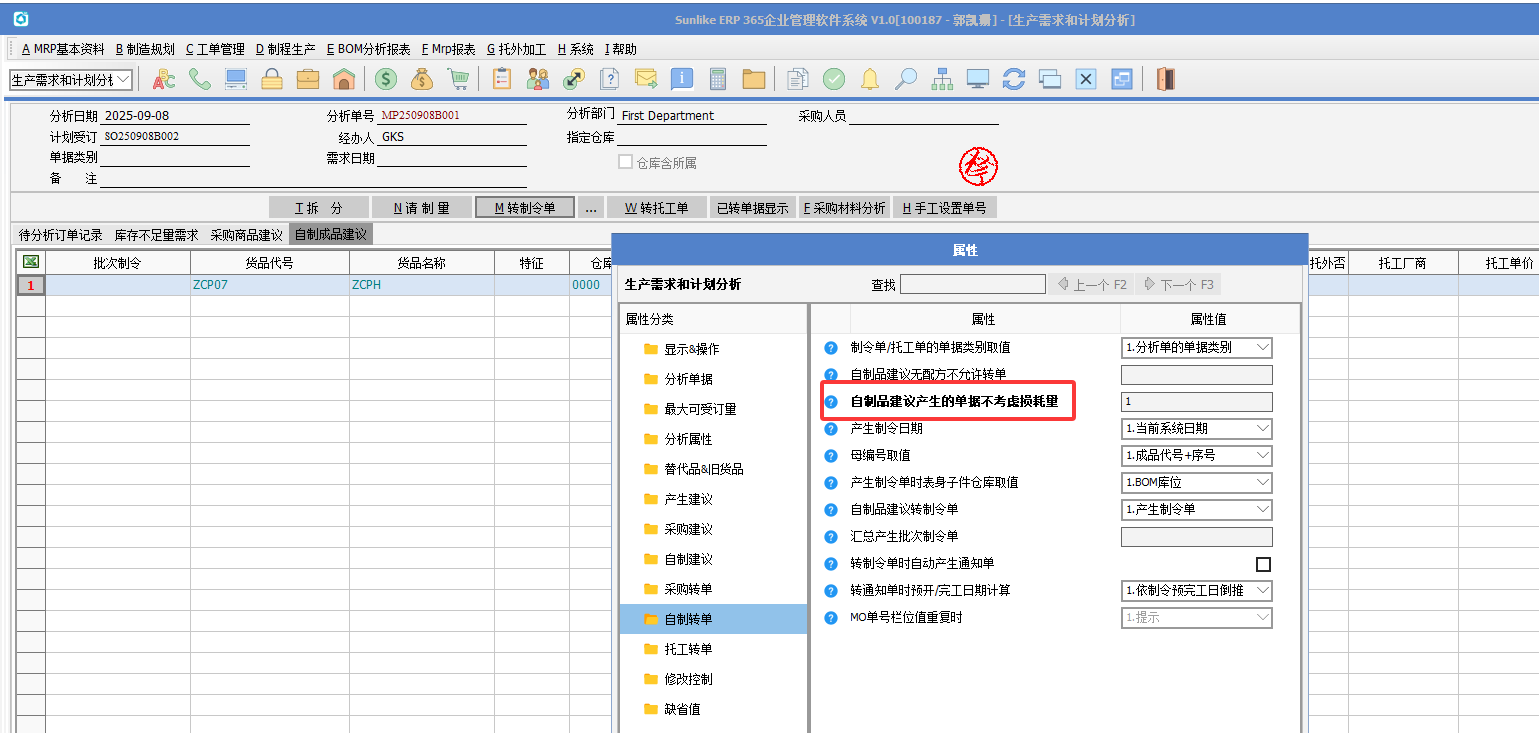
Task: Click the 查找 search input field
Action: (972, 285)
